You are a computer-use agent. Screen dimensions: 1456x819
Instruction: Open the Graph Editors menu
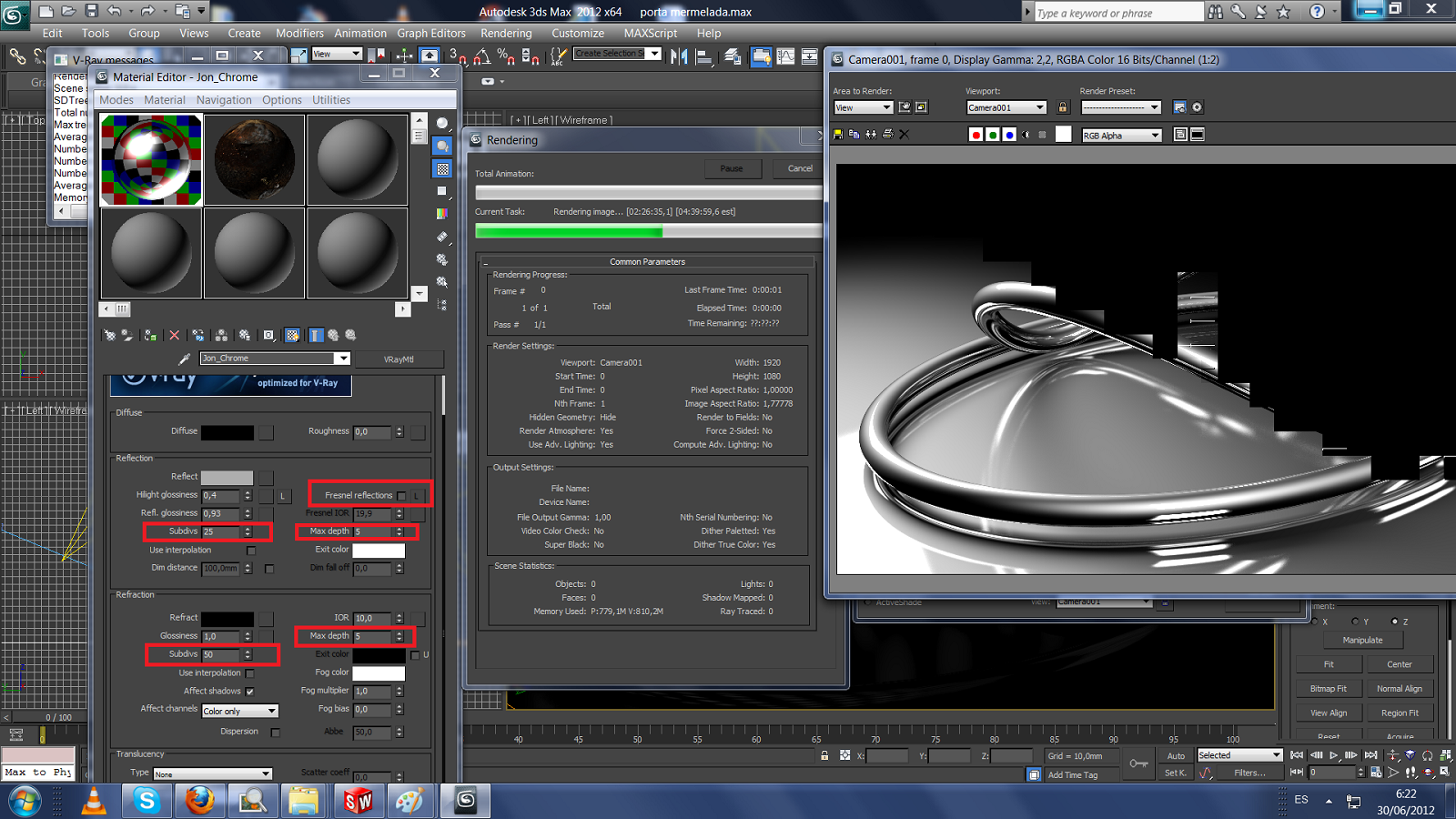coord(431,33)
